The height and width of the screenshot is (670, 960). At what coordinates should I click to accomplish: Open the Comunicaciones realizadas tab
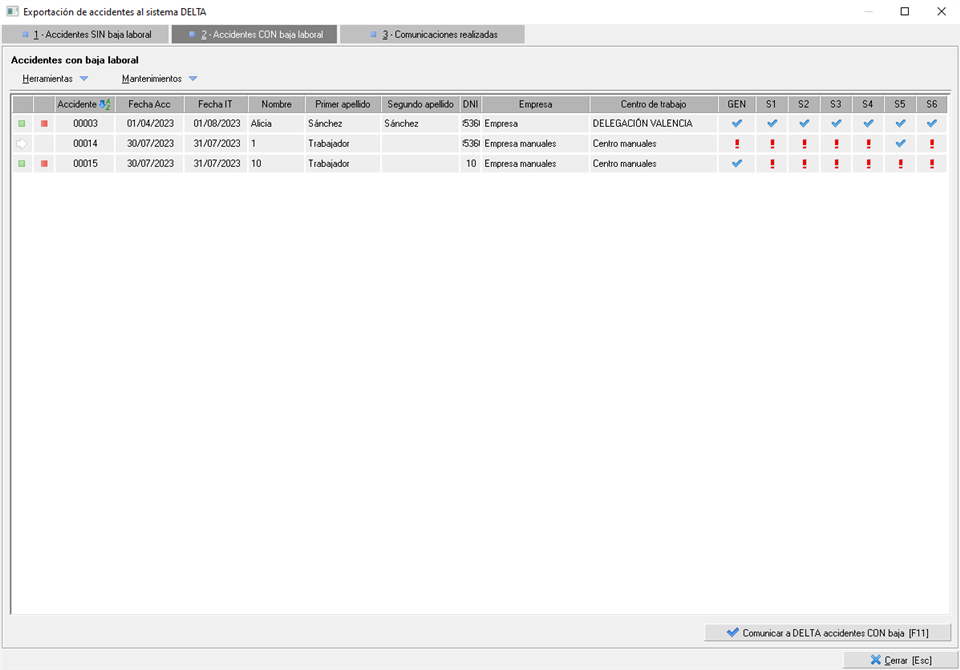[x=432, y=34]
